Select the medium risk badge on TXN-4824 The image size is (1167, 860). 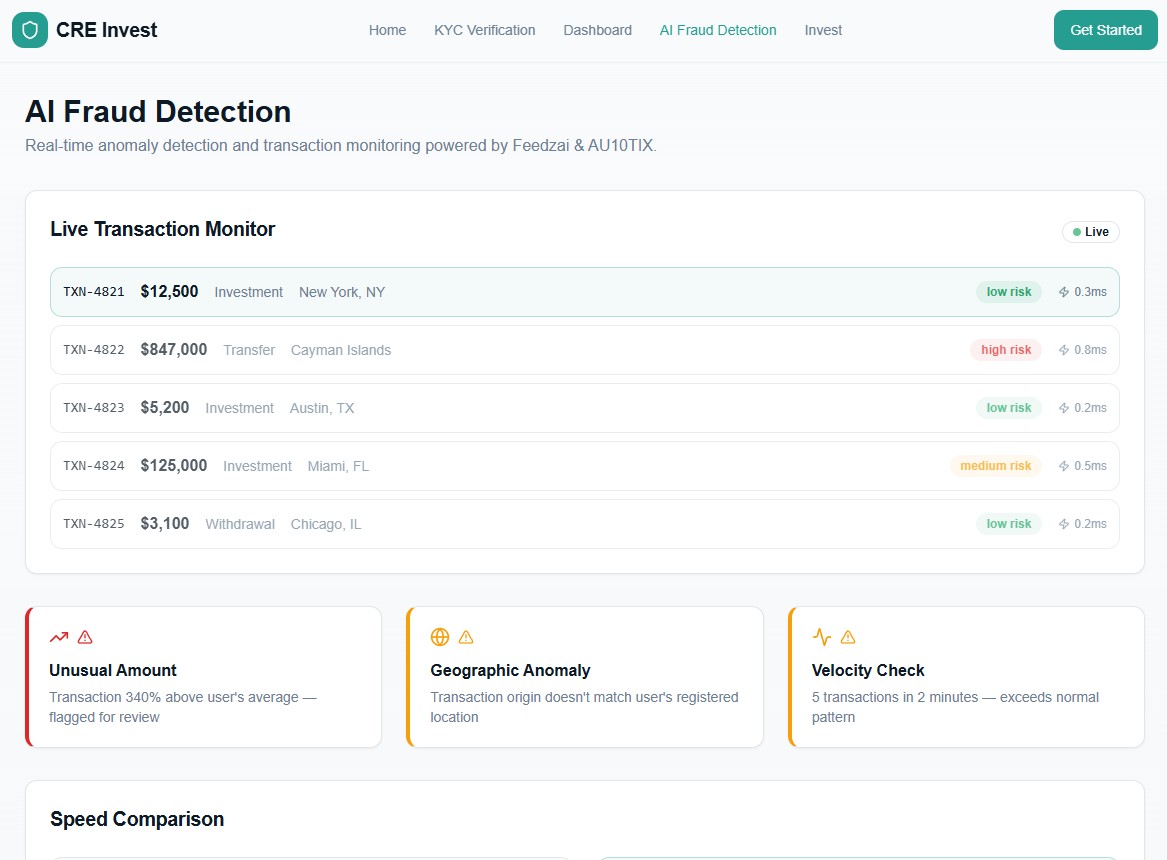995,466
